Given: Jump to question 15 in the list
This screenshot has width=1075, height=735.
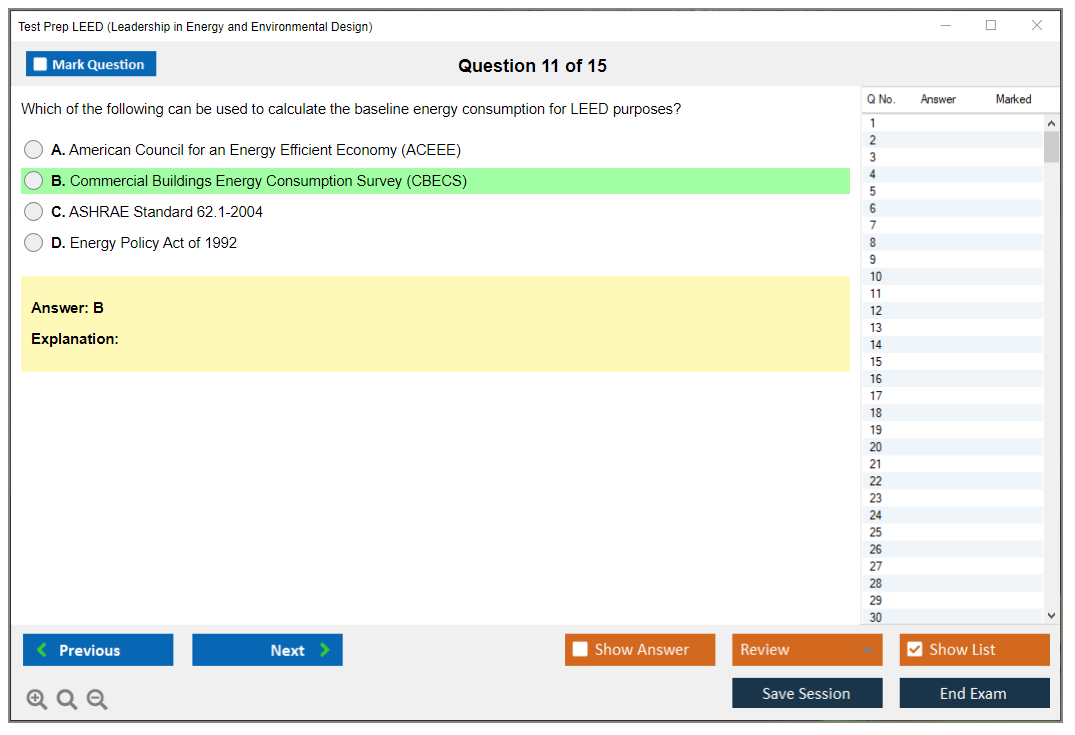Looking at the screenshot, I should click(876, 362).
